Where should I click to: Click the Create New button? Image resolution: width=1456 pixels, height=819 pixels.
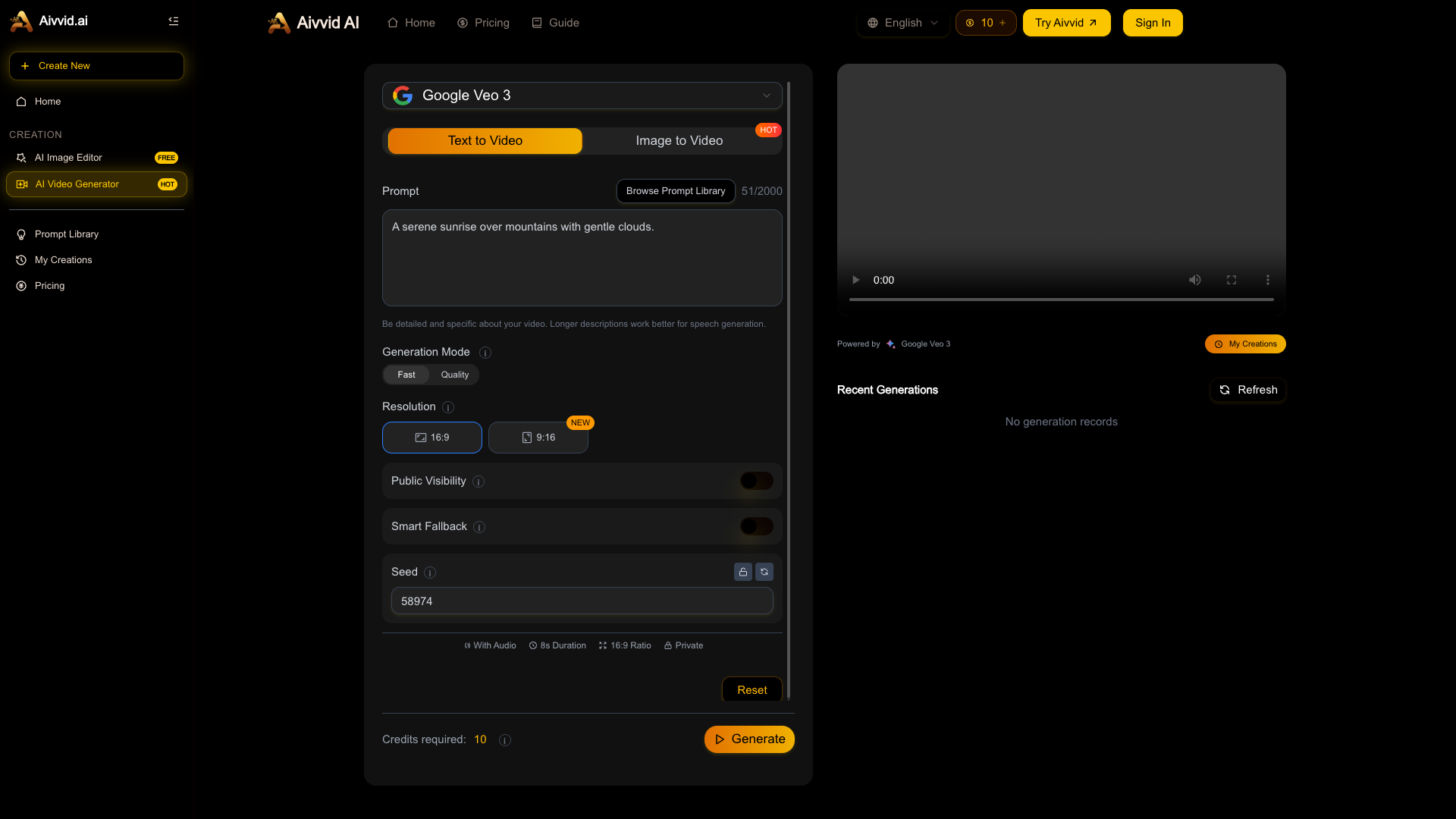tap(96, 66)
